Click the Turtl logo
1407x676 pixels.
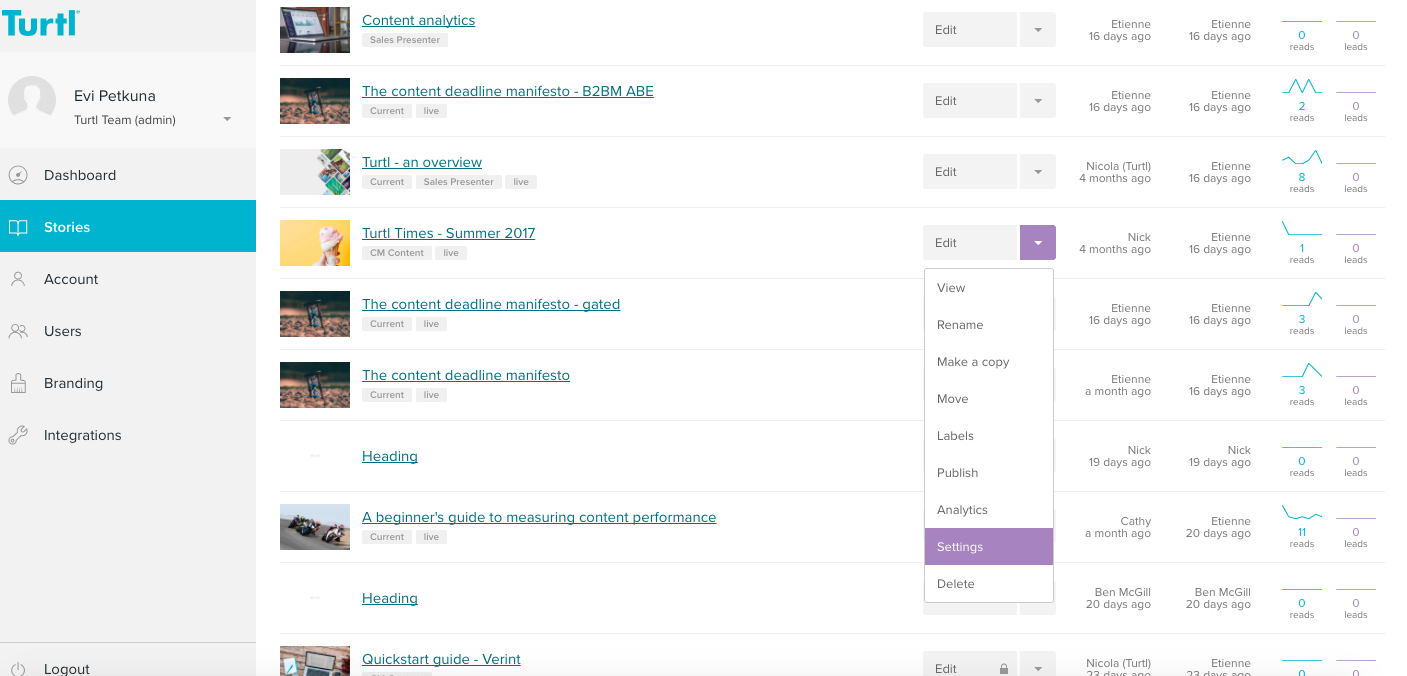coord(40,23)
